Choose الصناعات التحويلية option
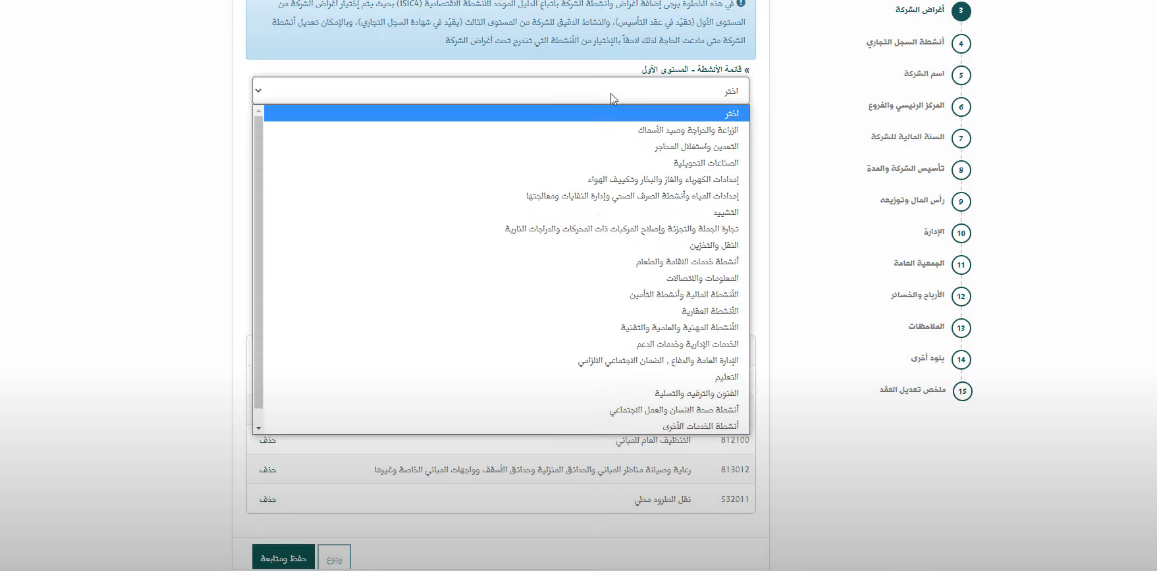Image resolution: width=1157 pixels, height=571 pixels. tap(506, 163)
